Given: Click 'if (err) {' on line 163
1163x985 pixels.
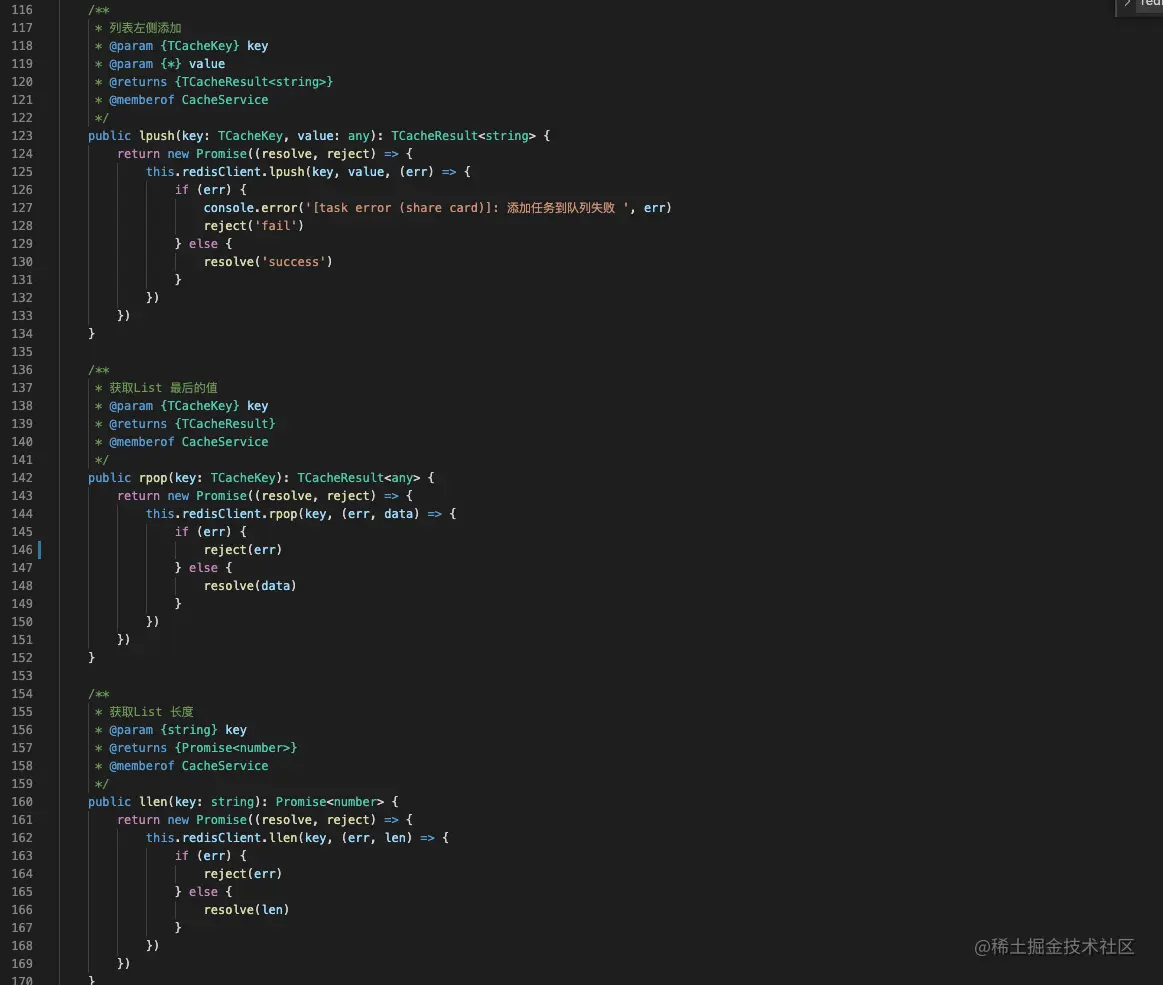Looking at the screenshot, I should tap(211, 856).
